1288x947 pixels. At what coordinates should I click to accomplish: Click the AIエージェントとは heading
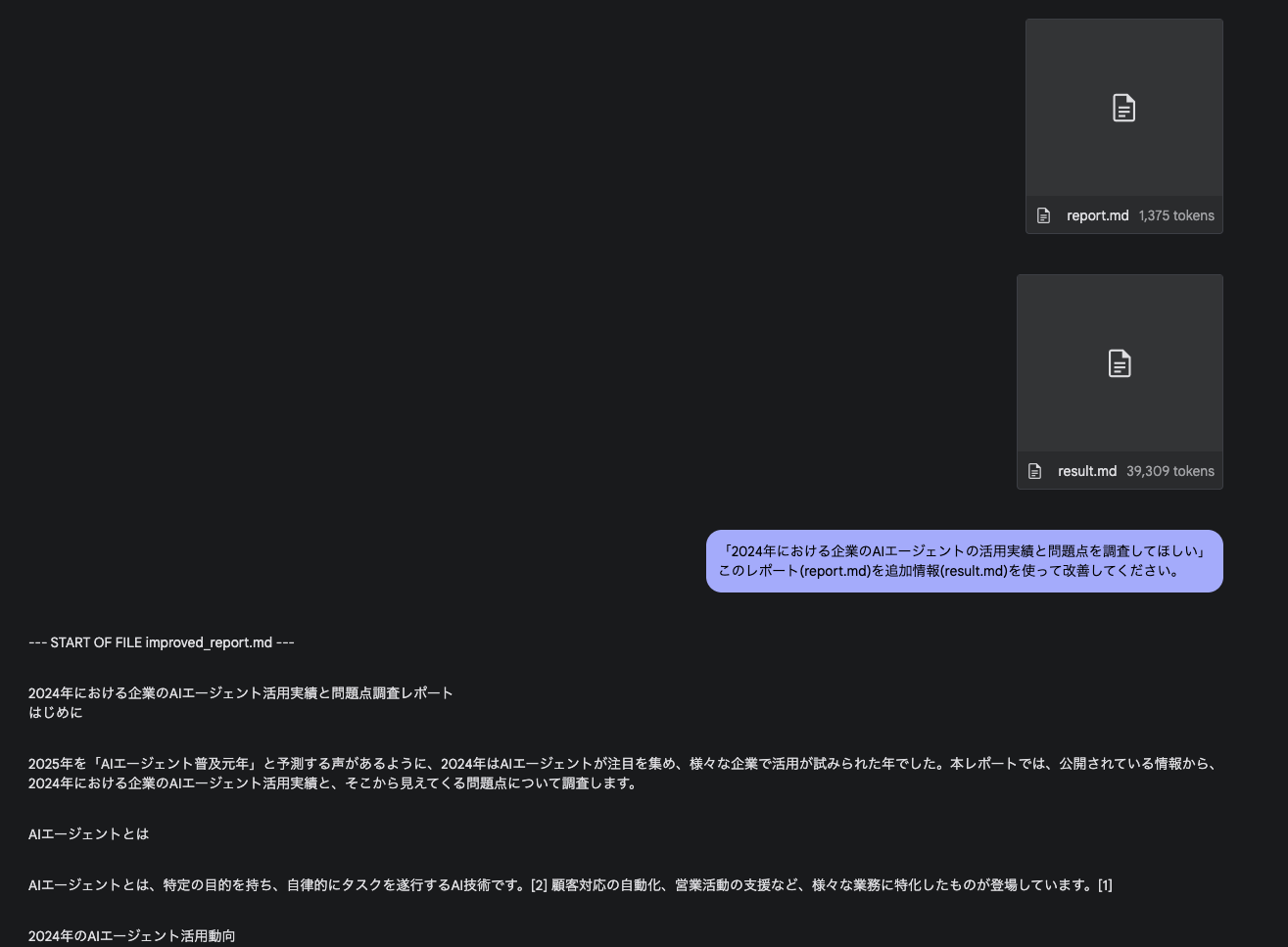pyautogui.click(x=88, y=833)
